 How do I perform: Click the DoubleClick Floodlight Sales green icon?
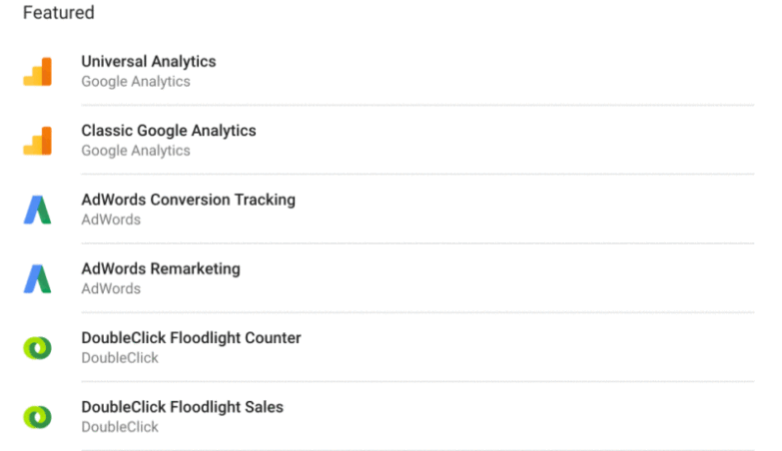point(37,417)
